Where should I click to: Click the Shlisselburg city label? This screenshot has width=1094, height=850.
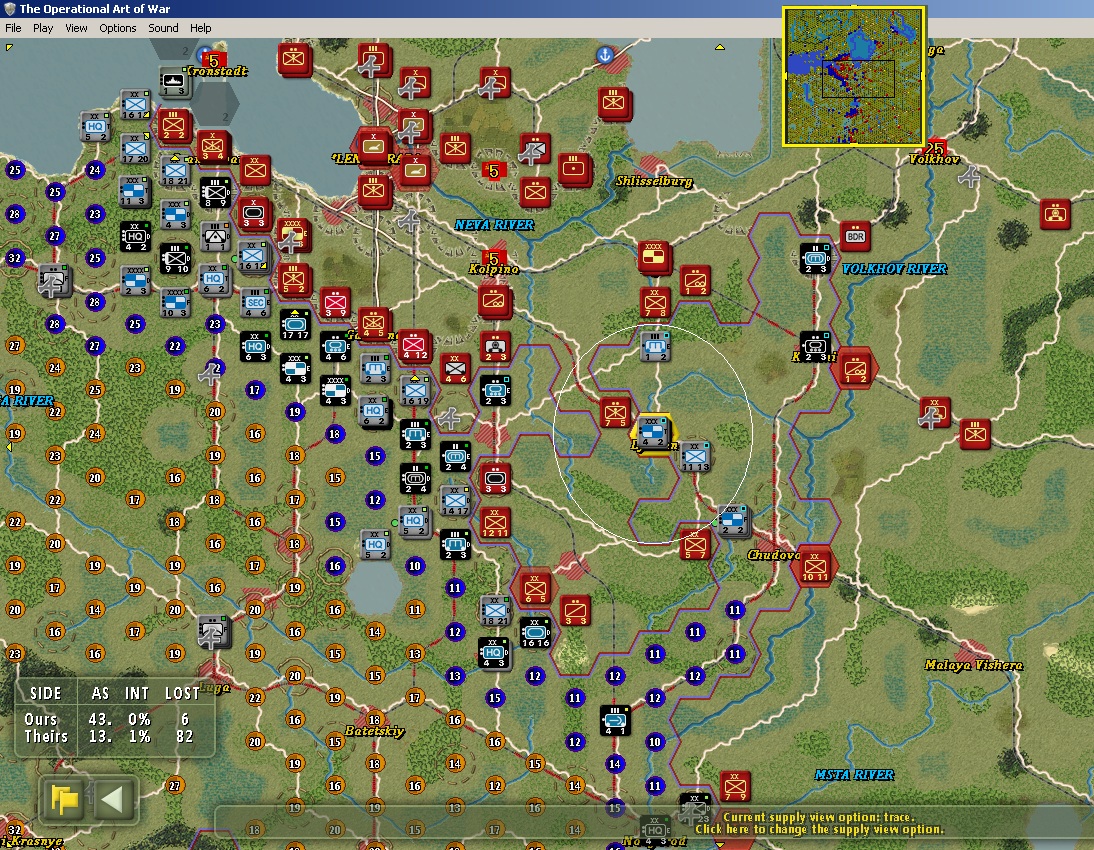tap(654, 181)
